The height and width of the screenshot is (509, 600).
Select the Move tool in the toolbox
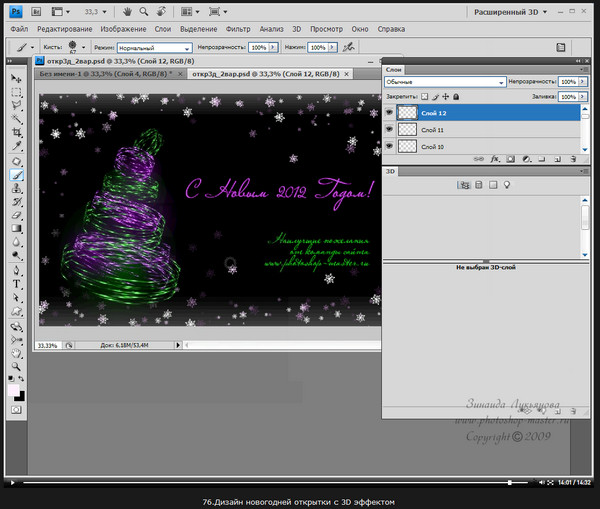click(x=17, y=78)
